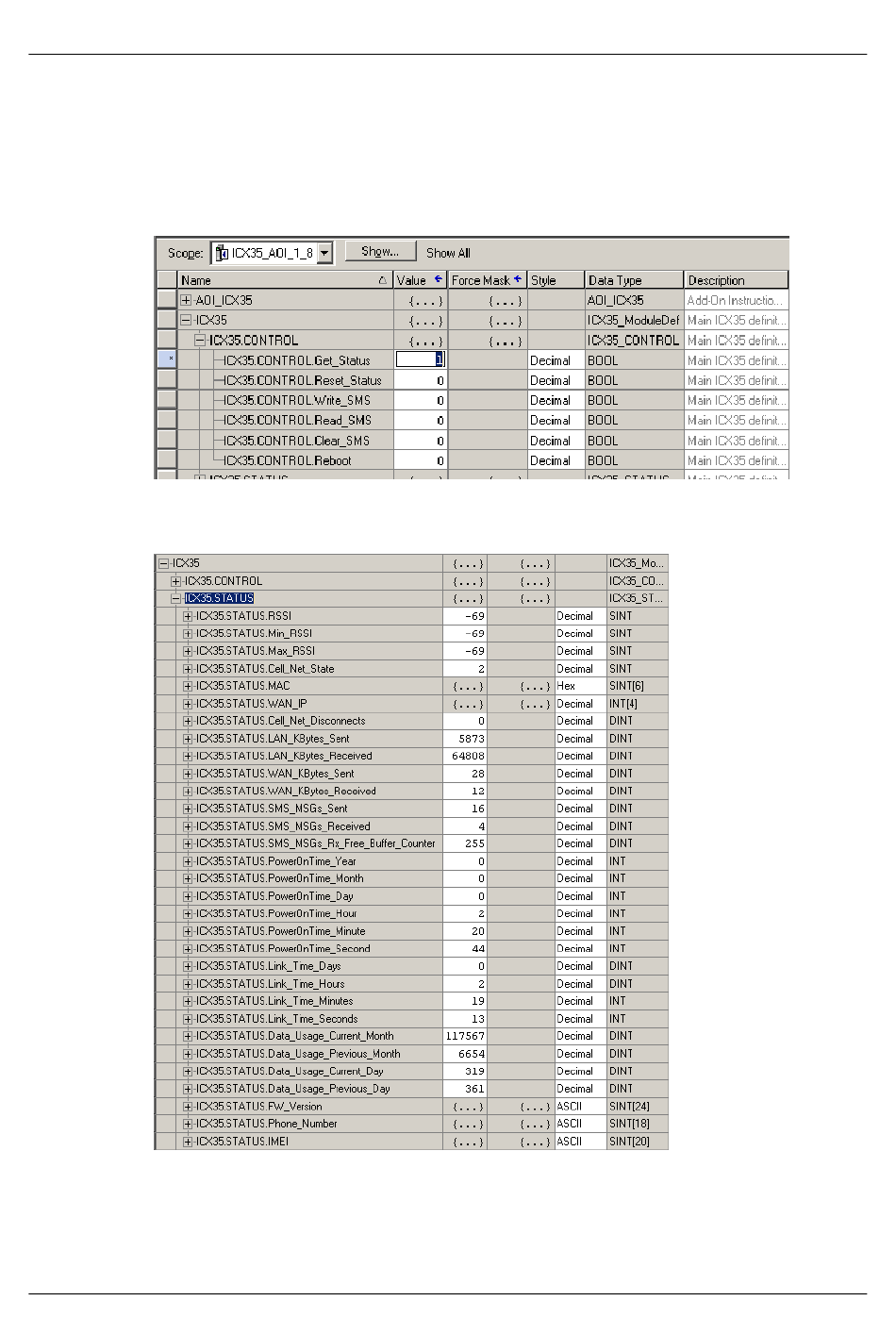Click AOI_ICX35 data type cell
The width and height of the screenshot is (896, 1318).
click(x=634, y=300)
